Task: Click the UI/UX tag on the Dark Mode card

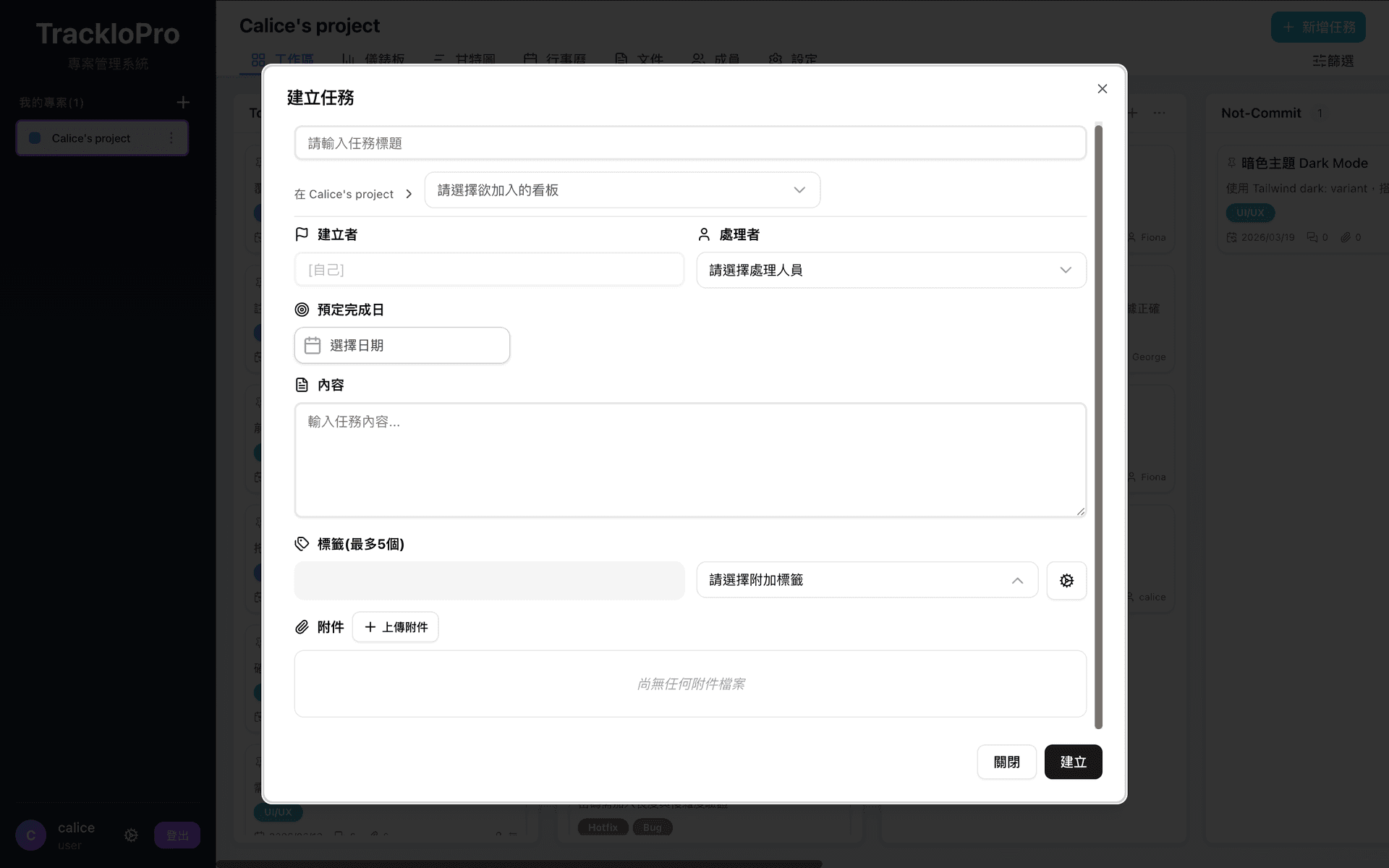Action: tap(1250, 213)
